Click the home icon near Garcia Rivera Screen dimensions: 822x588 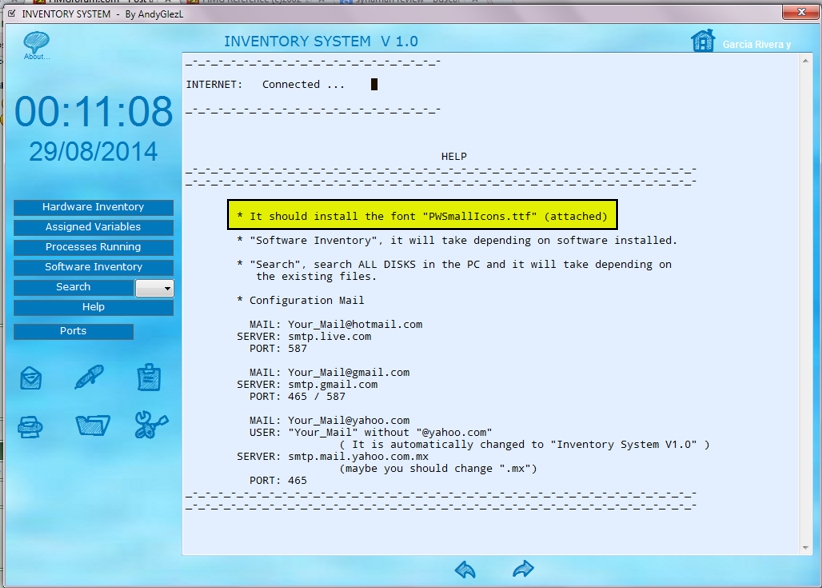[x=704, y=41]
